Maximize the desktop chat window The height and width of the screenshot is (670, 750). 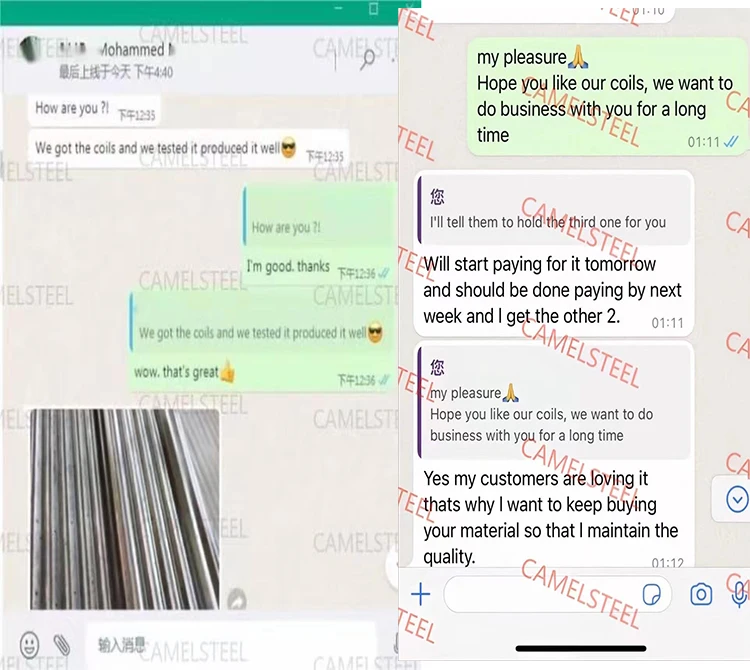(374, 8)
